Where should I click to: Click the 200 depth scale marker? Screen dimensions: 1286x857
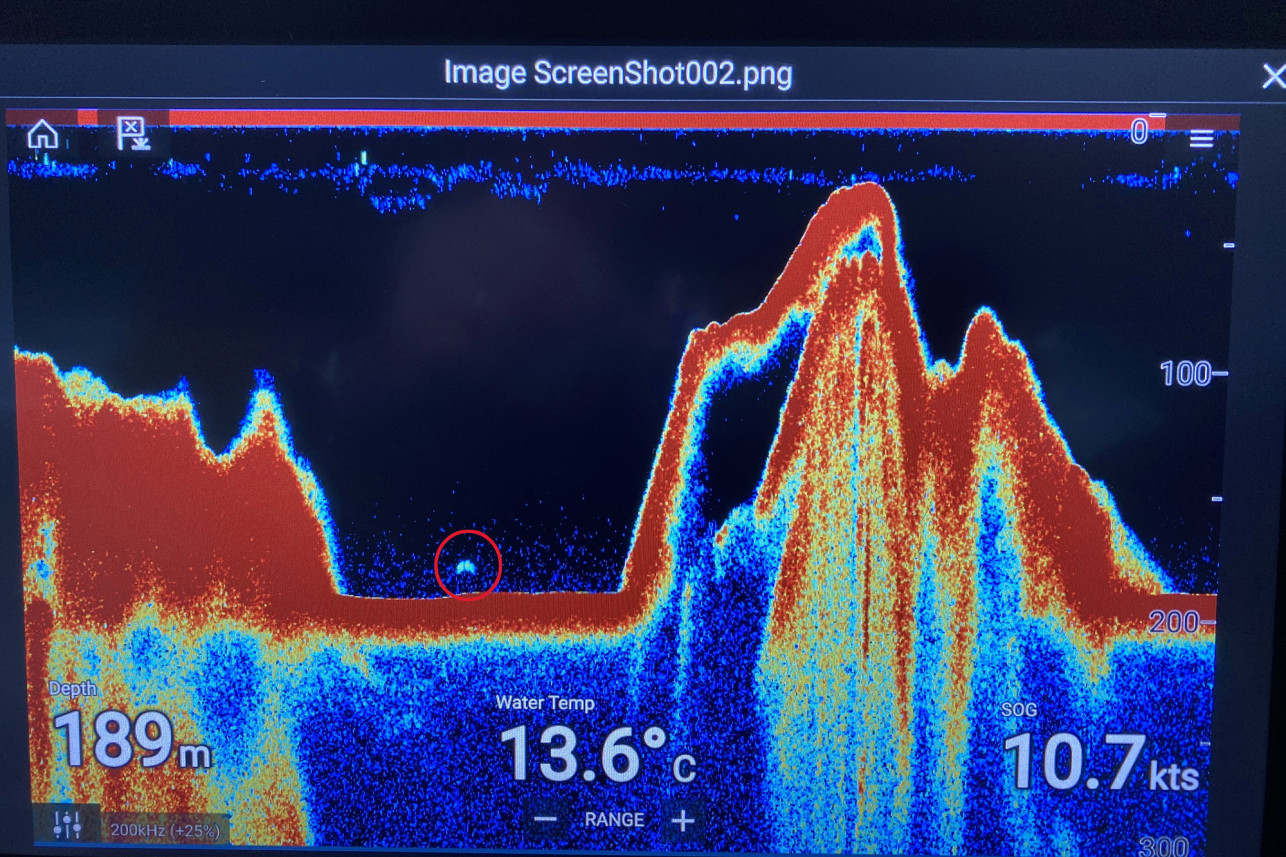pos(1178,623)
